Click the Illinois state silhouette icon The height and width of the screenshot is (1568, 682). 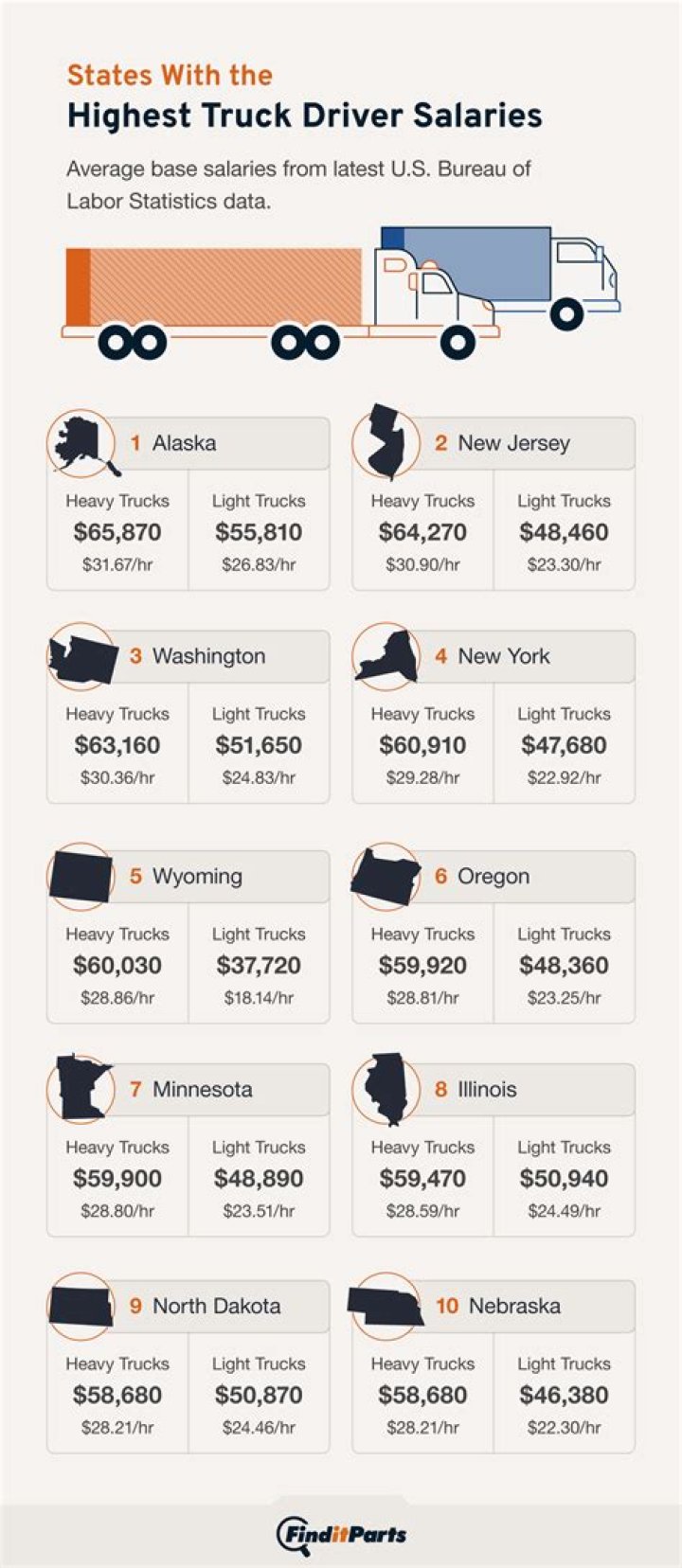386,1089
